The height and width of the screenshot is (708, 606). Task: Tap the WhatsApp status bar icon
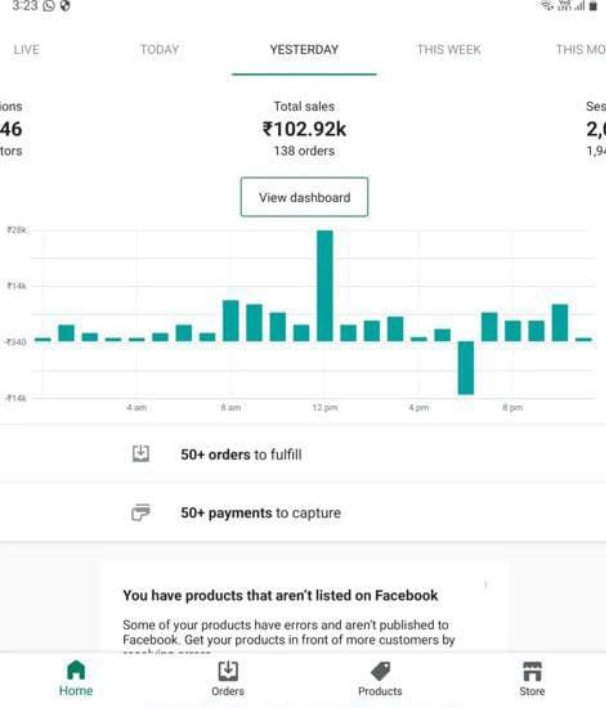point(48,6)
